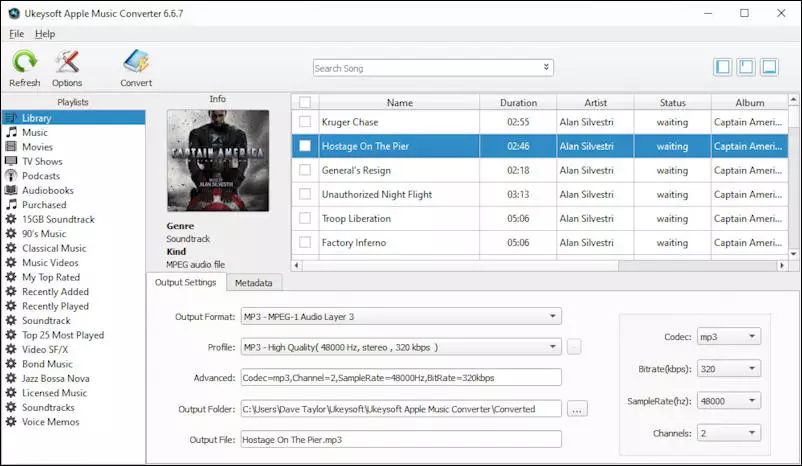The image size is (802, 466).
Task: Open the Codec dropdown
Action: 728,337
